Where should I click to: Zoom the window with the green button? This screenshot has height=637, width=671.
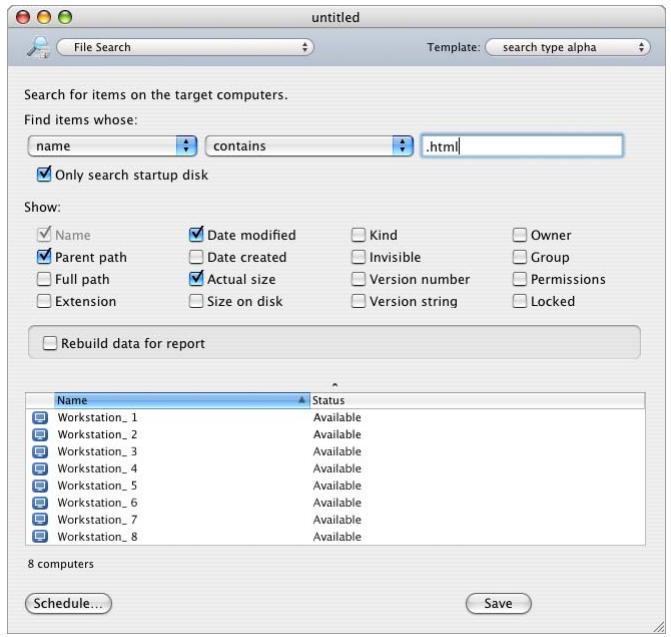(65, 17)
